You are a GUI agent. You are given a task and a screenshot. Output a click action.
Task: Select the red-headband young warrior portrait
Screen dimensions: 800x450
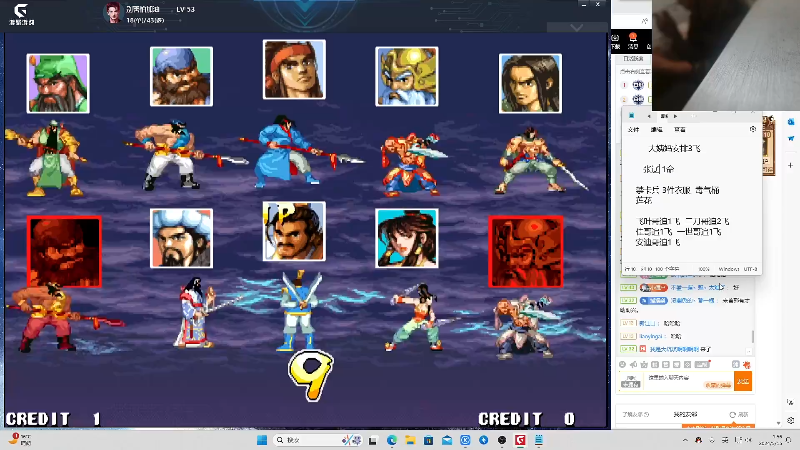(x=294, y=69)
